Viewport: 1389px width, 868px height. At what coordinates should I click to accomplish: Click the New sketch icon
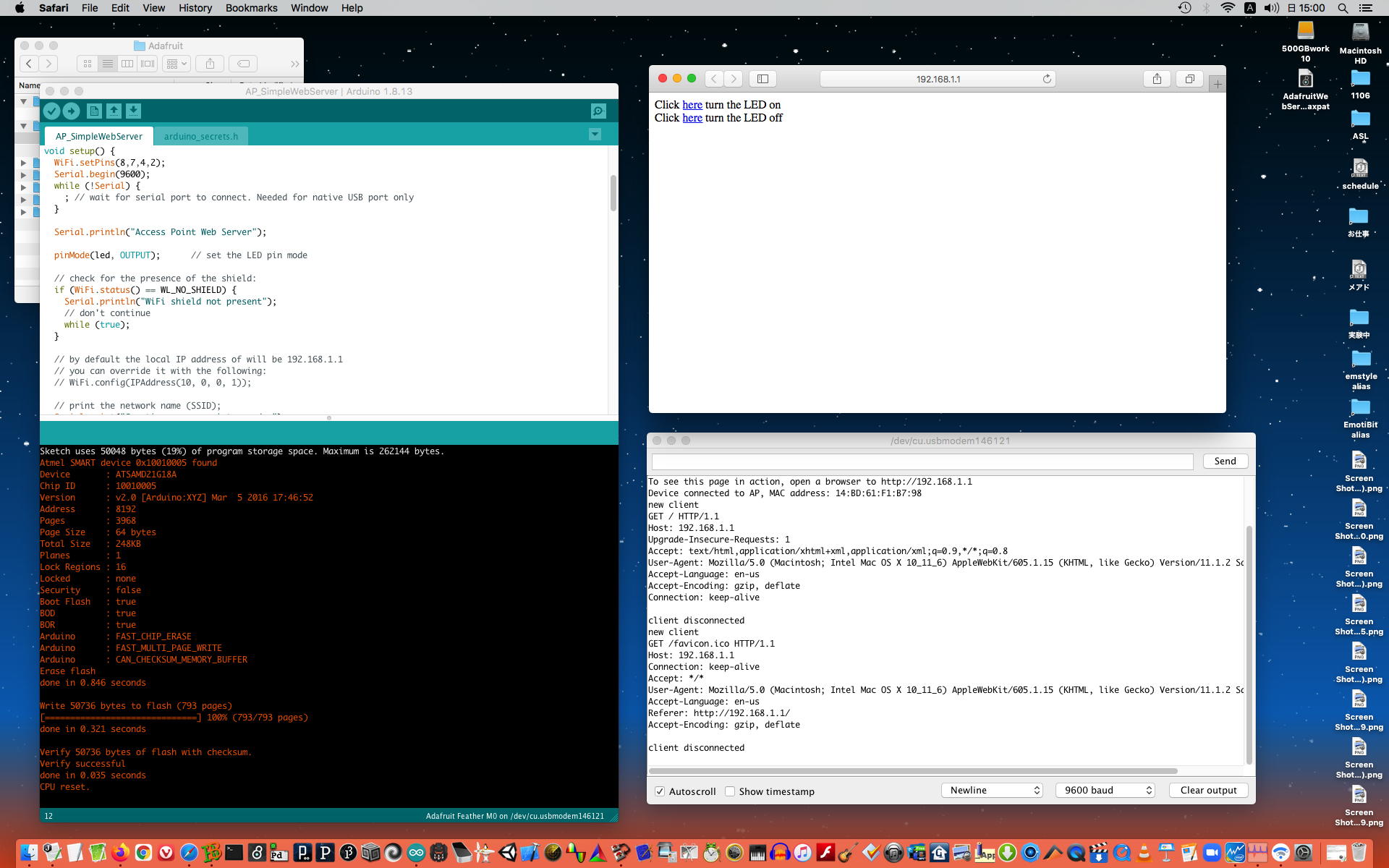coord(93,111)
